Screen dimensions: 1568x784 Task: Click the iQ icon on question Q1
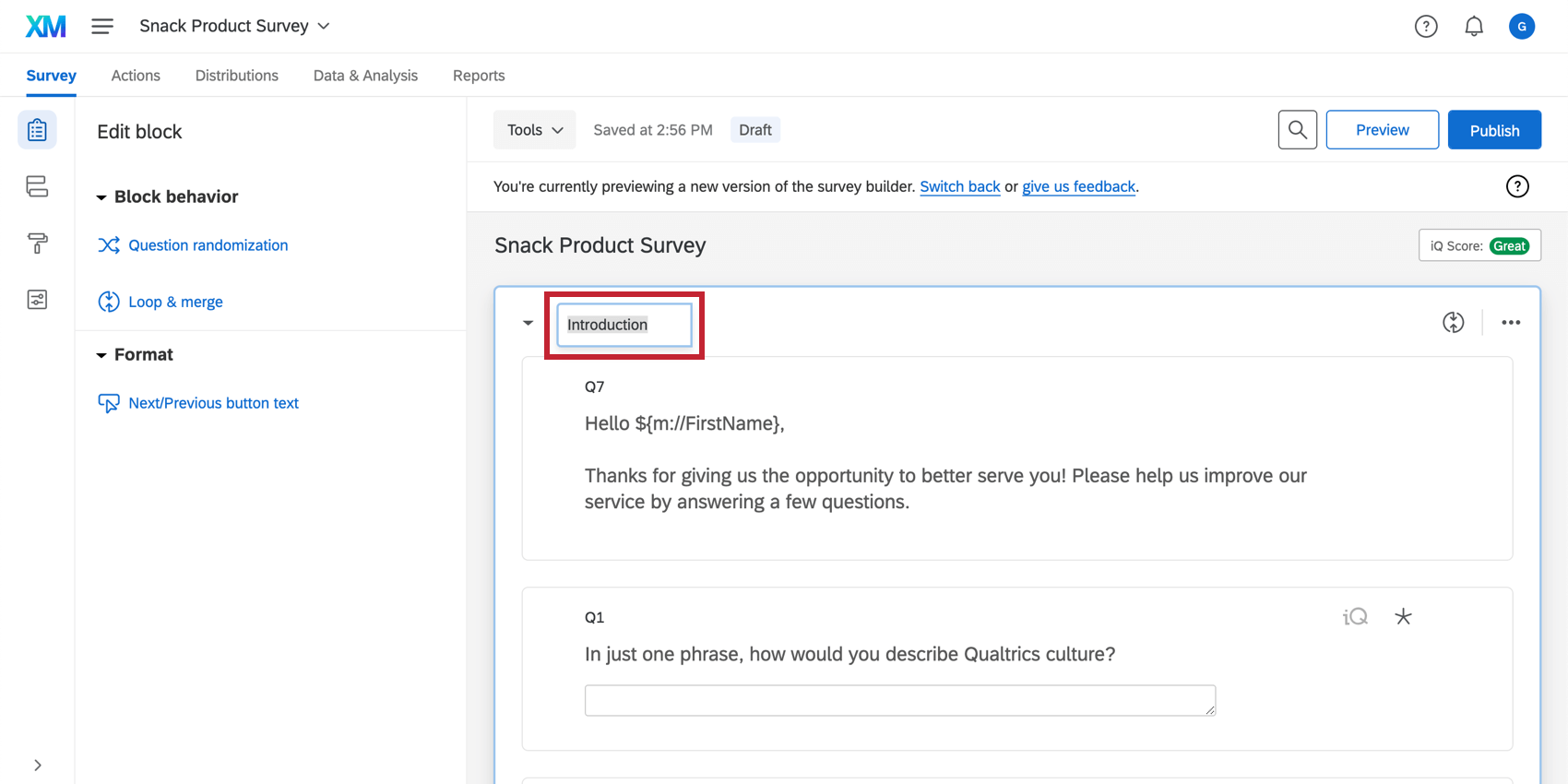click(x=1355, y=617)
